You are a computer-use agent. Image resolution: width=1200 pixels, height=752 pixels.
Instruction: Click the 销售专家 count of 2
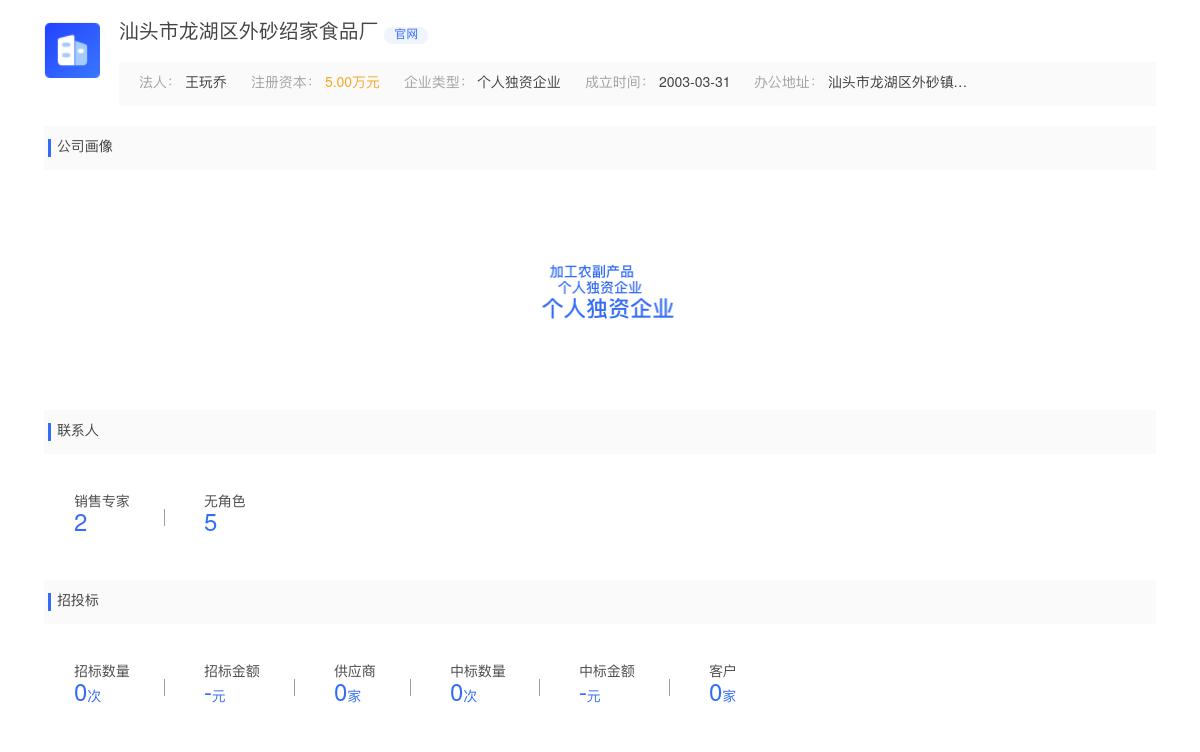(x=81, y=523)
